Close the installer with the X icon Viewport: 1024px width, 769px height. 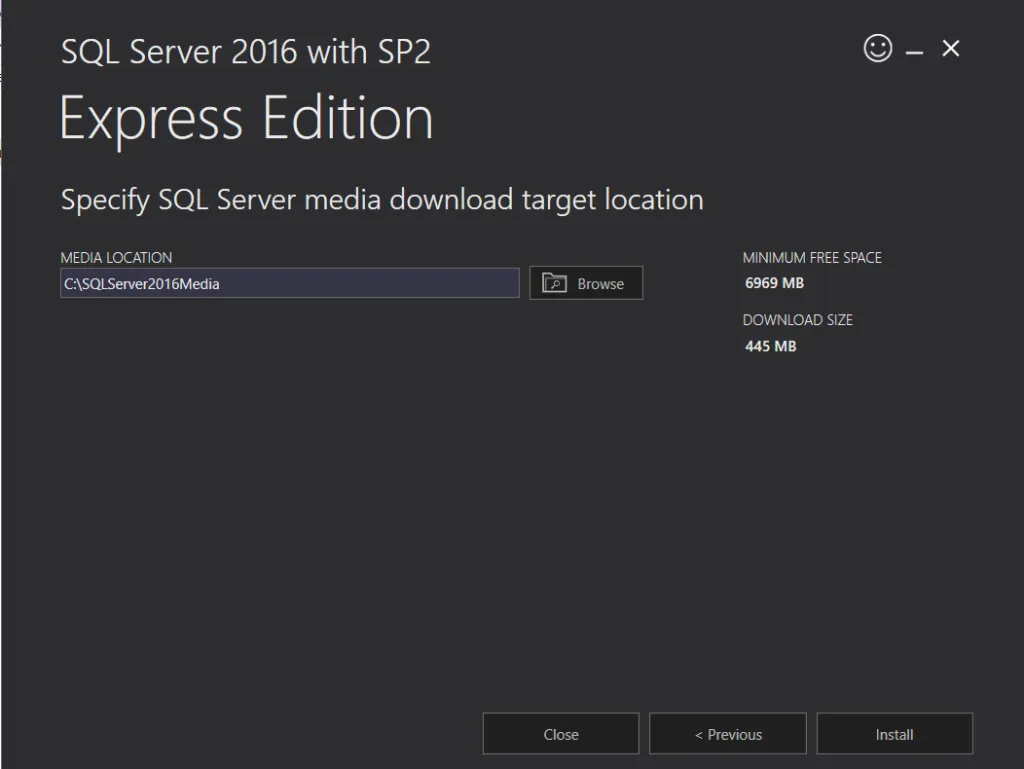pos(950,48)
